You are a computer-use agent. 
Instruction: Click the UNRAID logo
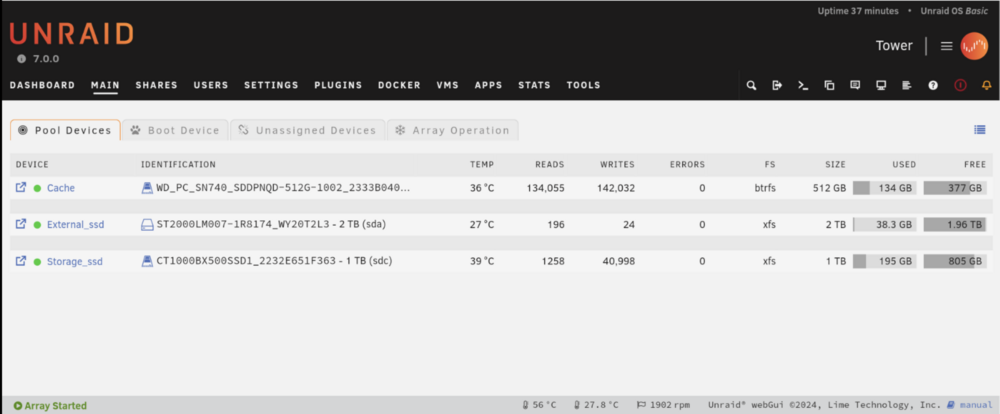[x=71, y=33]
